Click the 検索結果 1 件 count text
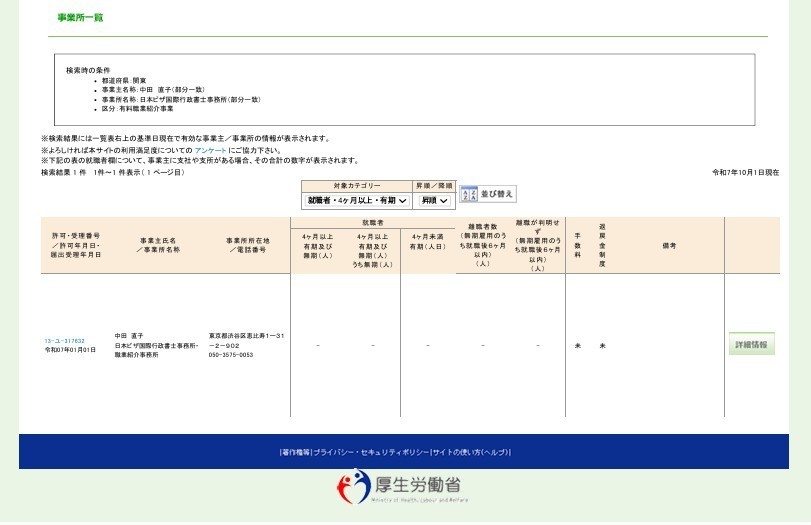Image resolution: width=811 pixels, height=525 pixels. coord(64,172)
